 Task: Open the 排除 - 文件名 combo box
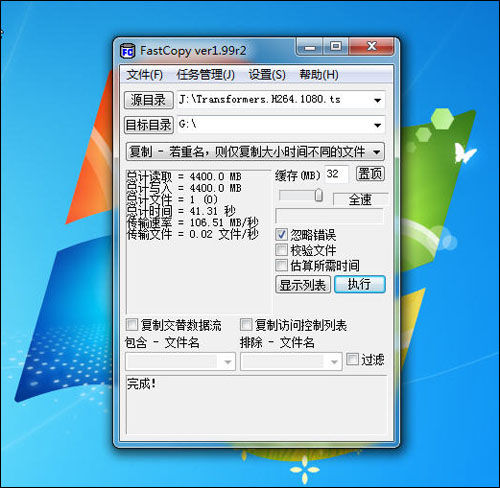coord(291,362)
